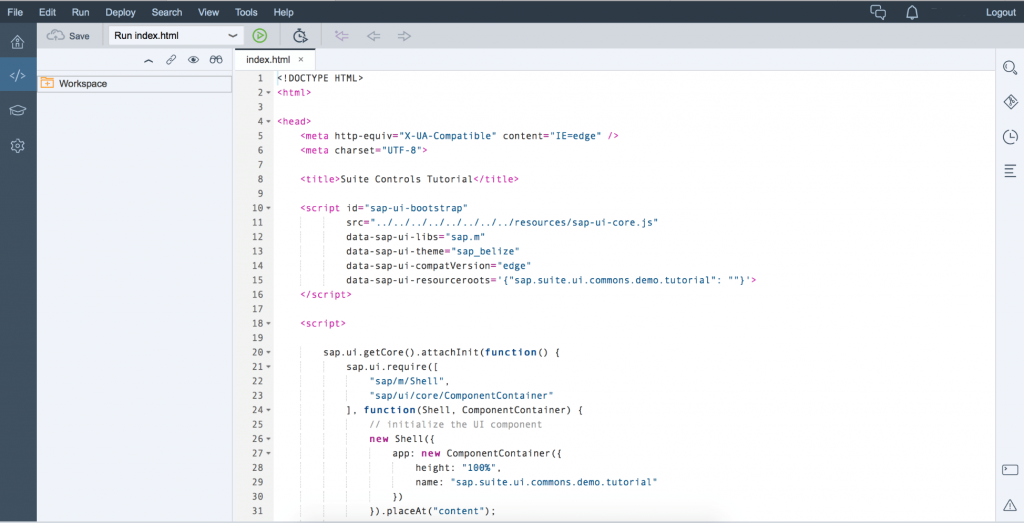Fold the function callback on line 24
This screenshot has height=523, width=1024.
pyautogui.click(x=268, y=410)
